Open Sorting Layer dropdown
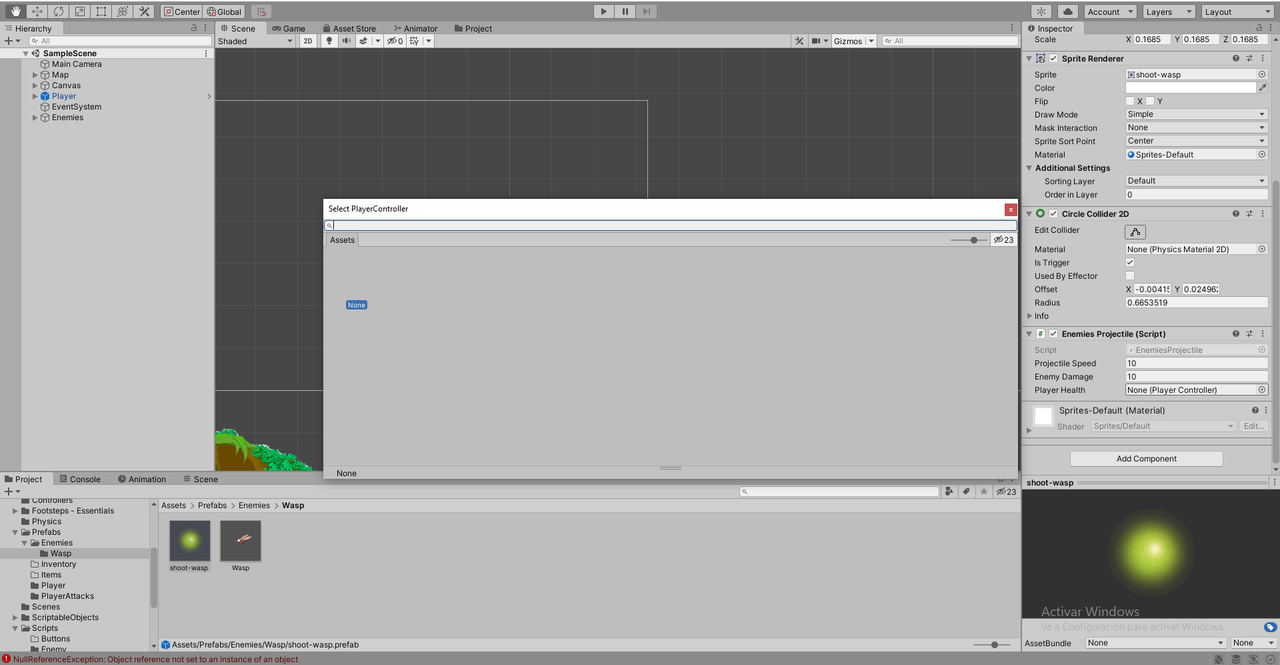 (1196, 181)
